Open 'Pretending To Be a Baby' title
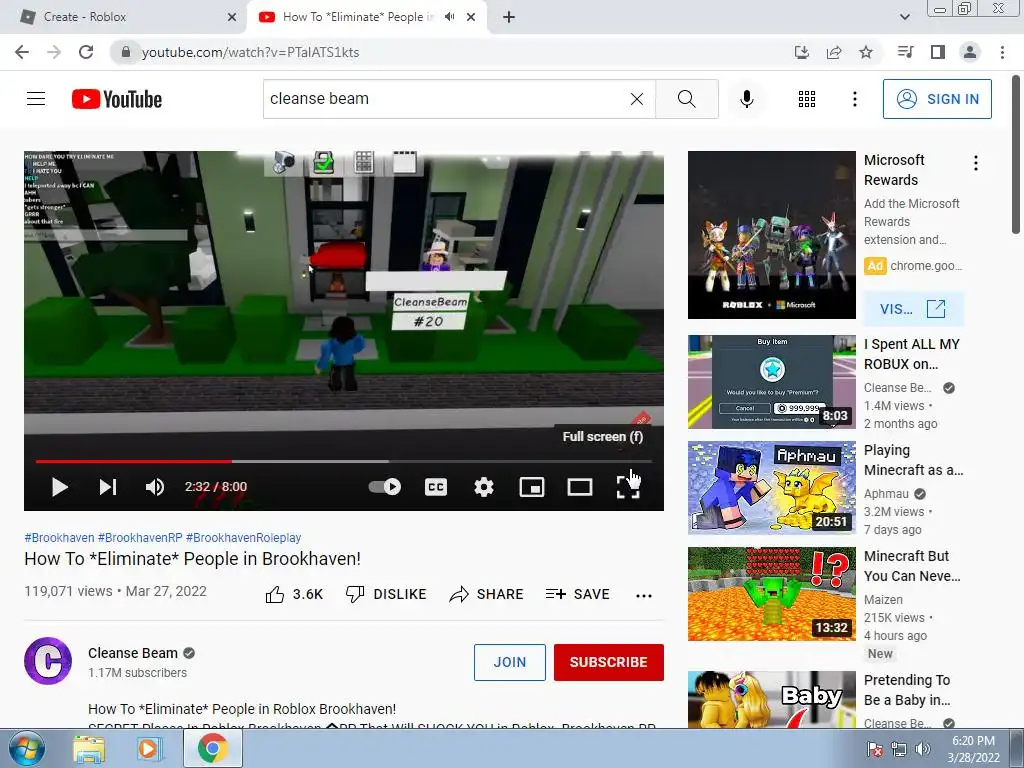The image size is (1024, 768). point(906,690)
